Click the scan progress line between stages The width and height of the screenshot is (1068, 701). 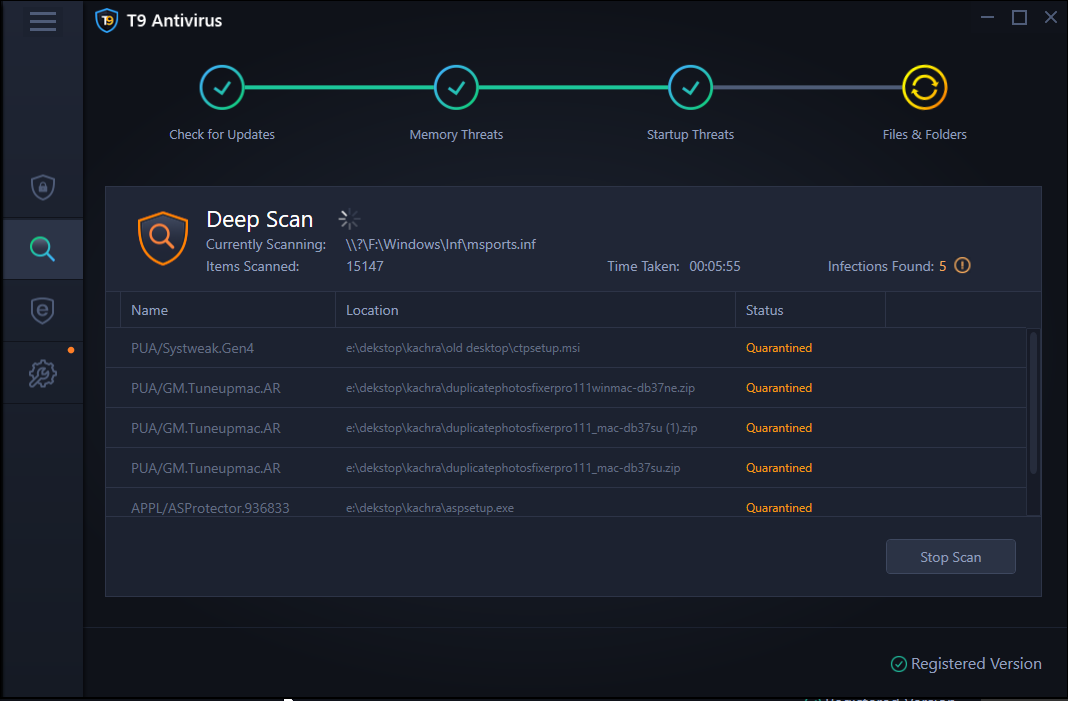340,87
